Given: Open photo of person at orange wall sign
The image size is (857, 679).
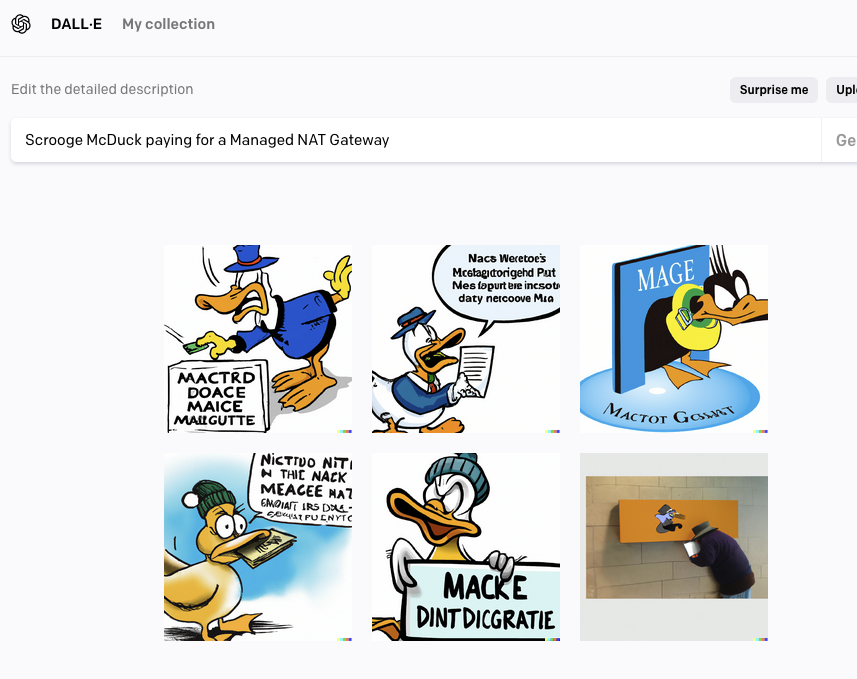Looking at the screenshot, I should 674,547.
